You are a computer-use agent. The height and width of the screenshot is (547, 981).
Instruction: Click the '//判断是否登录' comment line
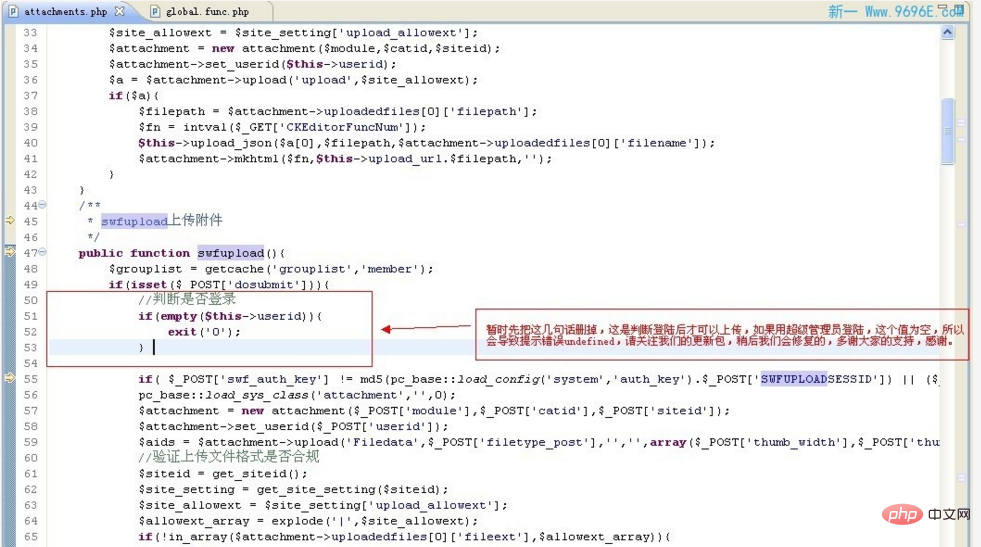(187, 299)
